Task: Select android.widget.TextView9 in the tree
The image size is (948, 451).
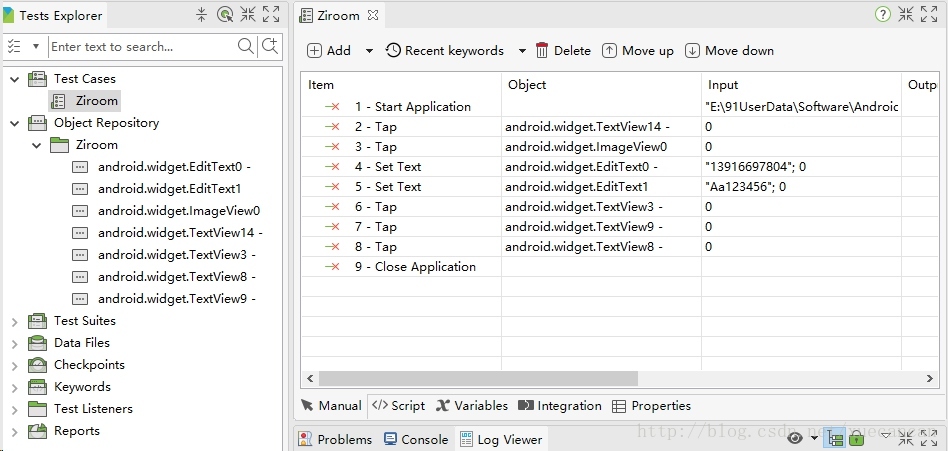Action: (177, 299)
